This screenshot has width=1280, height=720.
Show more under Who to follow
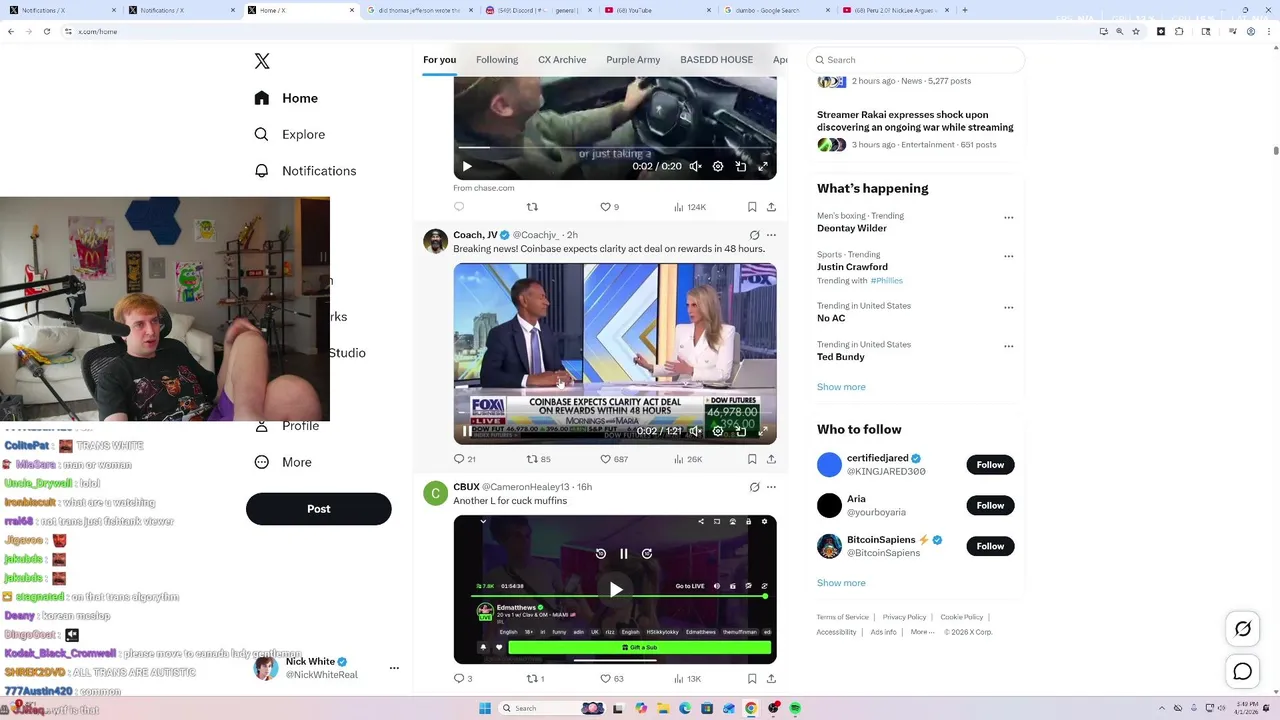click(841, 583)
